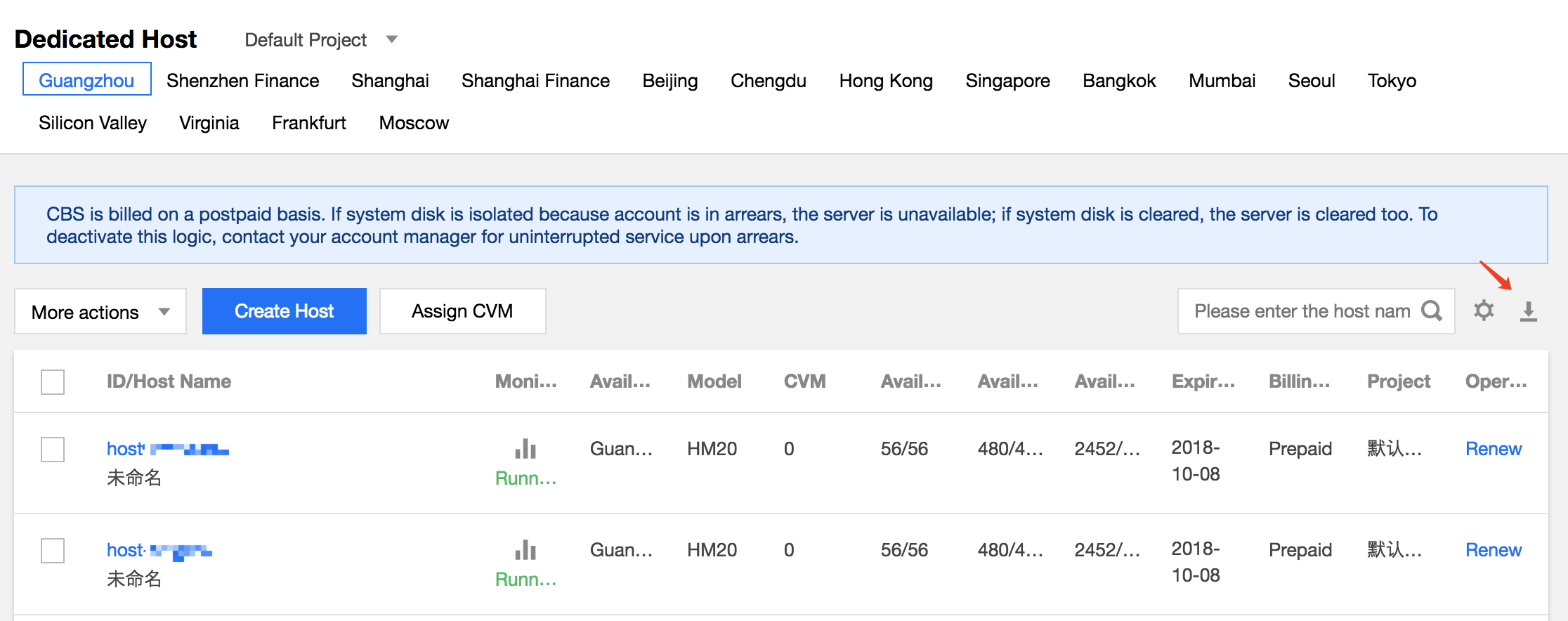Click the search magnifier icon
The width and height of the screenshot is (1568, 621).
pyautogui.click(x=1431, y=310)
